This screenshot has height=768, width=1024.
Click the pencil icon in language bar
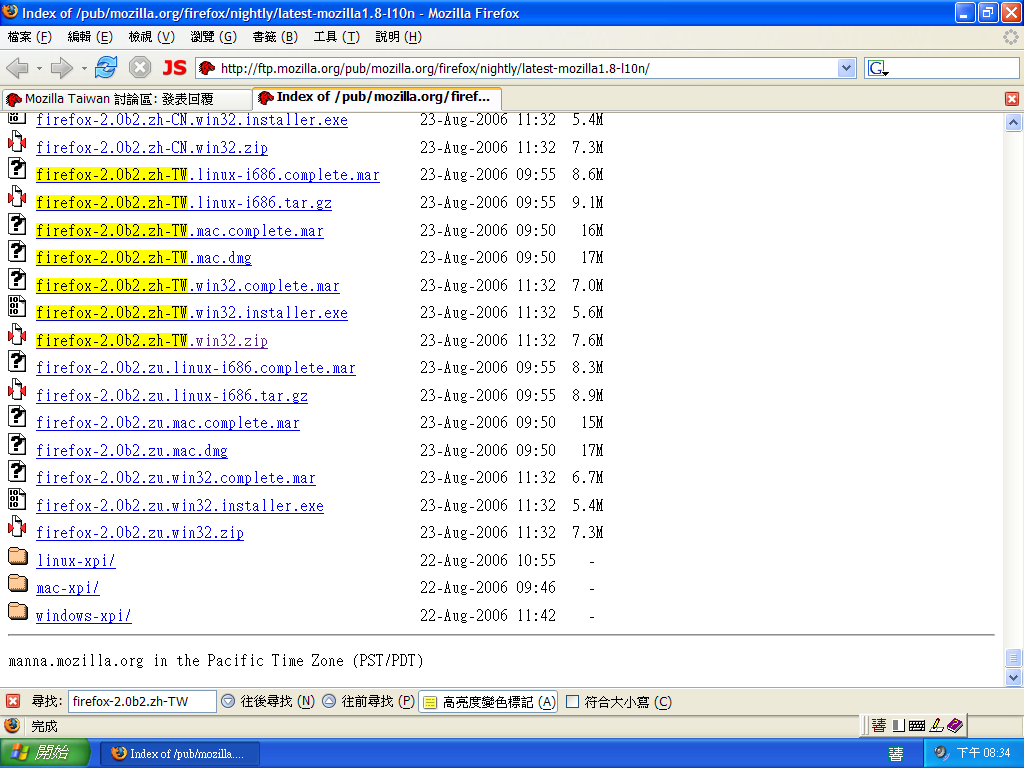(936, 725)
